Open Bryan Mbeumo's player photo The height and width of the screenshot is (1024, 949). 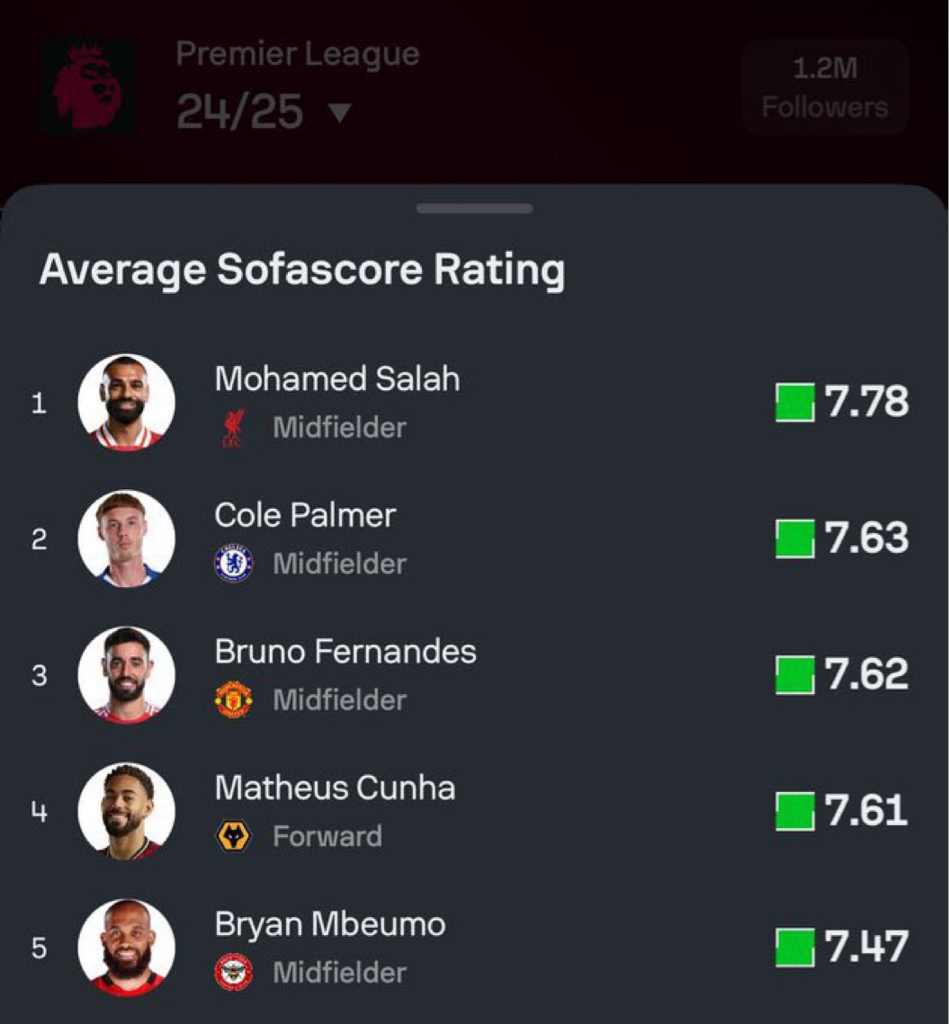coord(126,948)
